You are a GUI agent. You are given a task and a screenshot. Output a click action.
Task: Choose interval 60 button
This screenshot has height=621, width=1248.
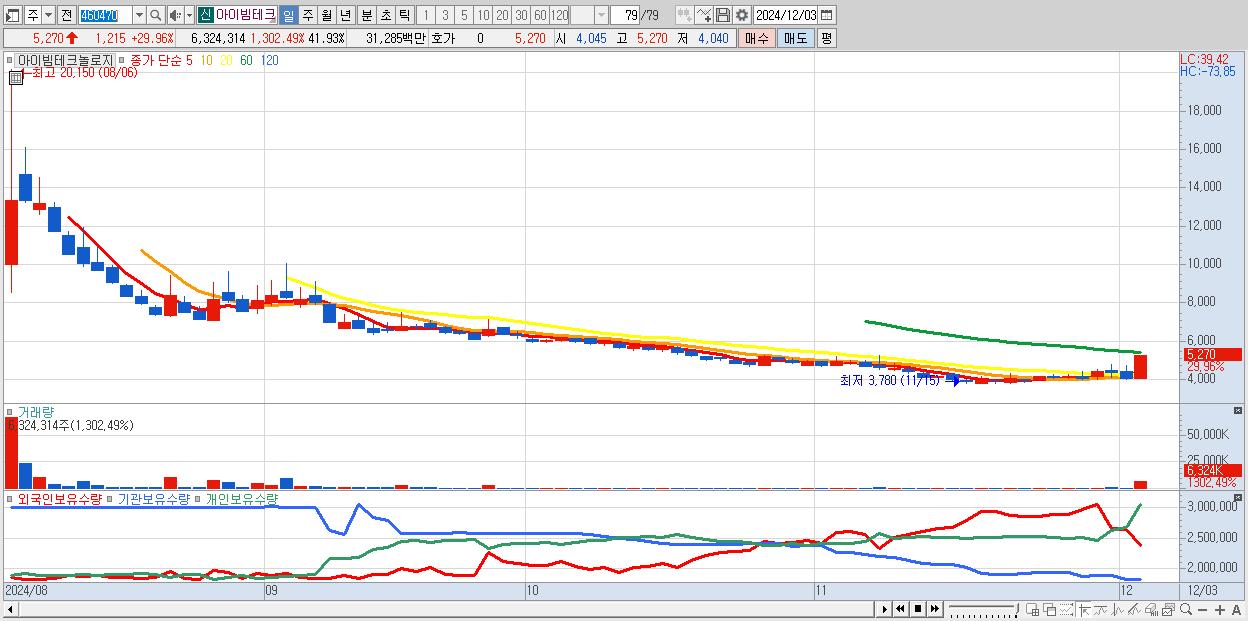click(x=540, y=16)
